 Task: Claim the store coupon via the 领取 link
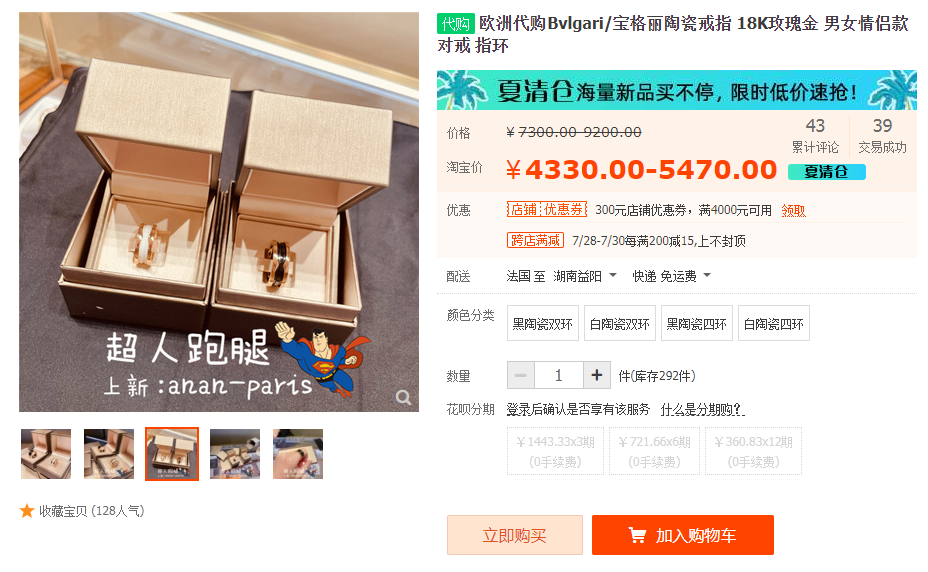794,210
